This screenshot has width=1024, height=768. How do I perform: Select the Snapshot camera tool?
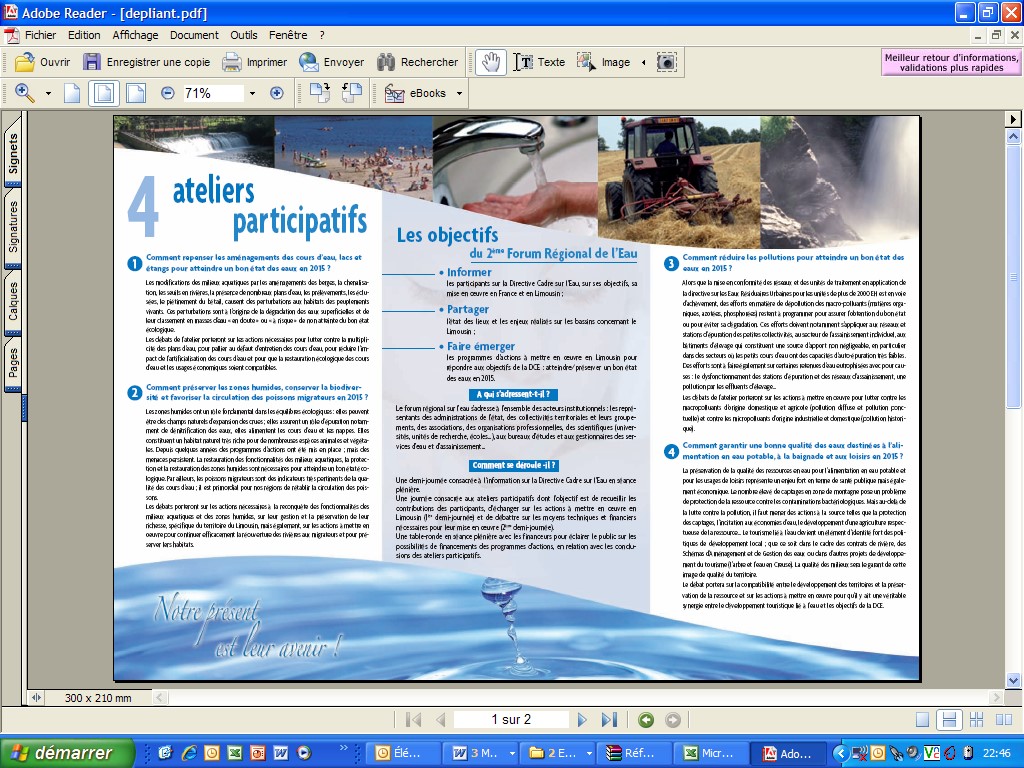point(666,62)
